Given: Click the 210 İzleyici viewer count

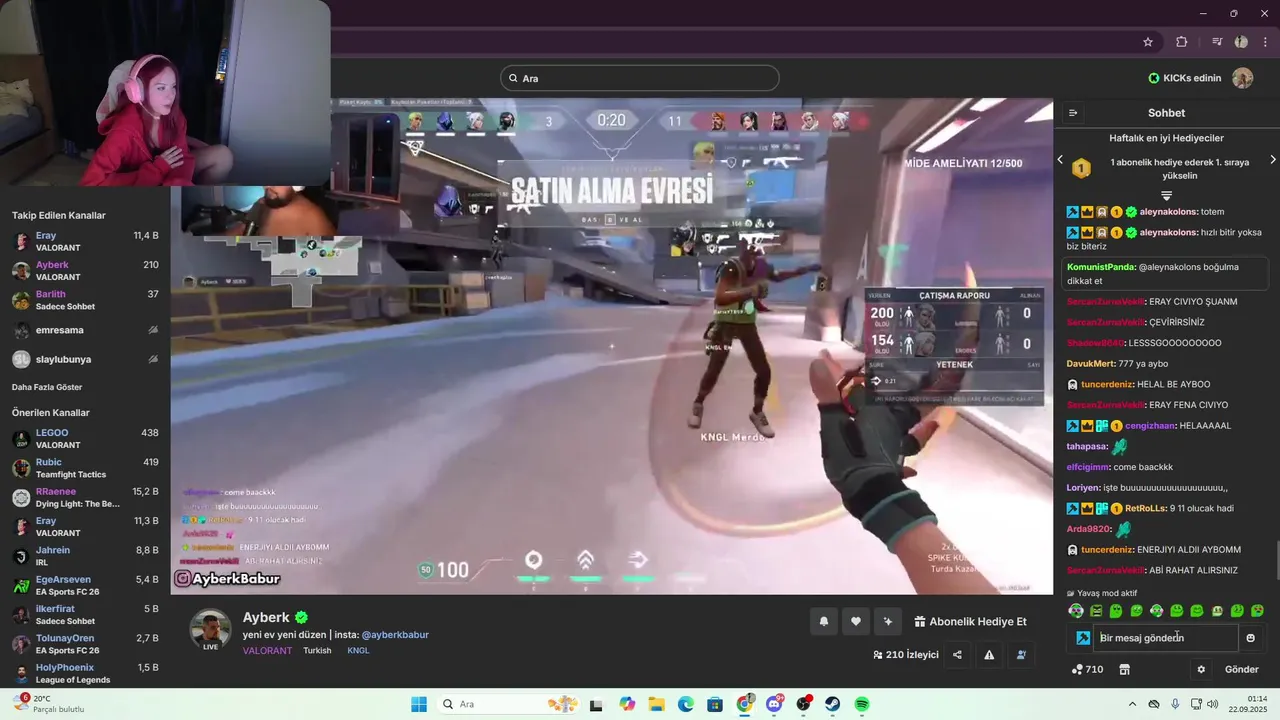Looking at the screenshot, I should [x=905, y=655].
